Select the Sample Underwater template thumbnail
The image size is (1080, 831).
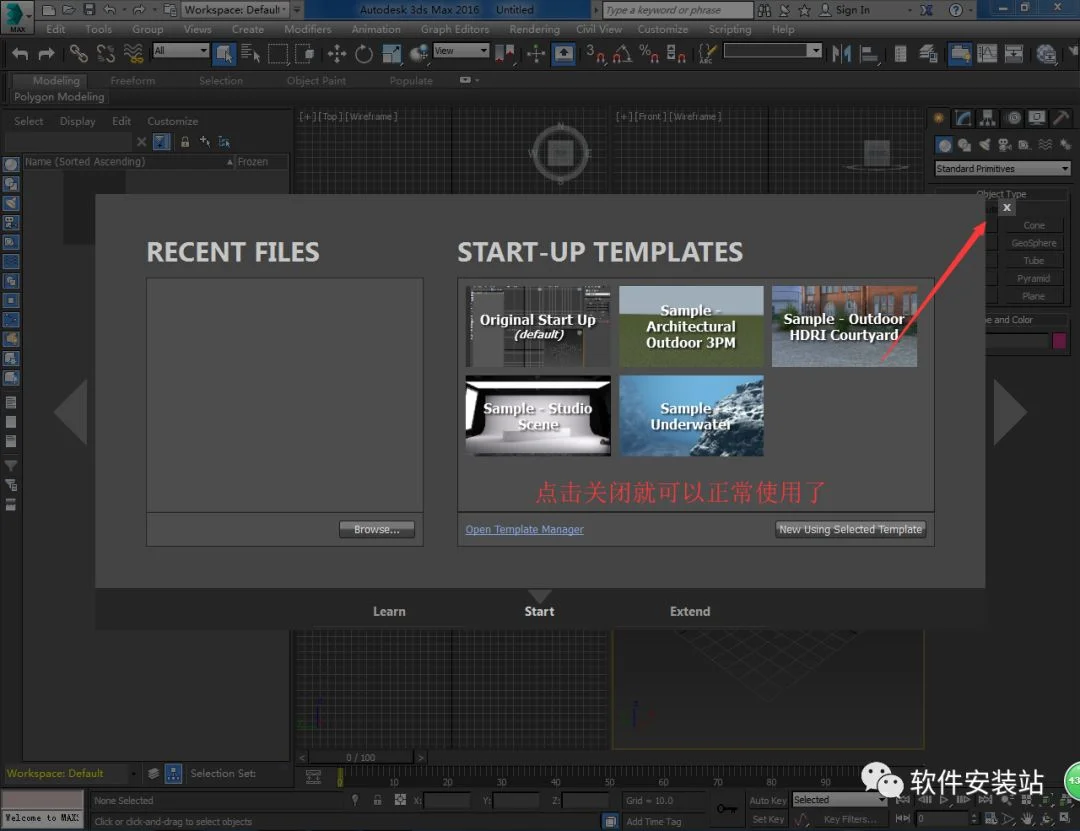691,416
